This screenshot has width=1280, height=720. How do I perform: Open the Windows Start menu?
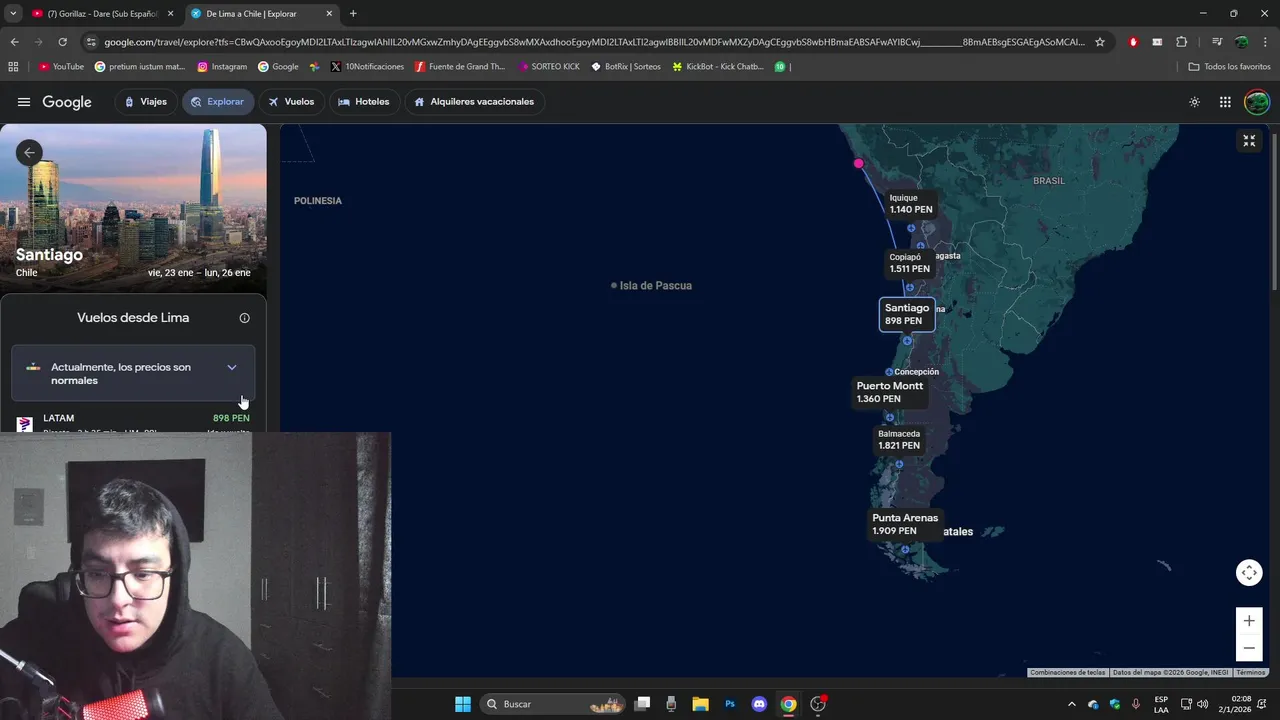click(462, 704)
